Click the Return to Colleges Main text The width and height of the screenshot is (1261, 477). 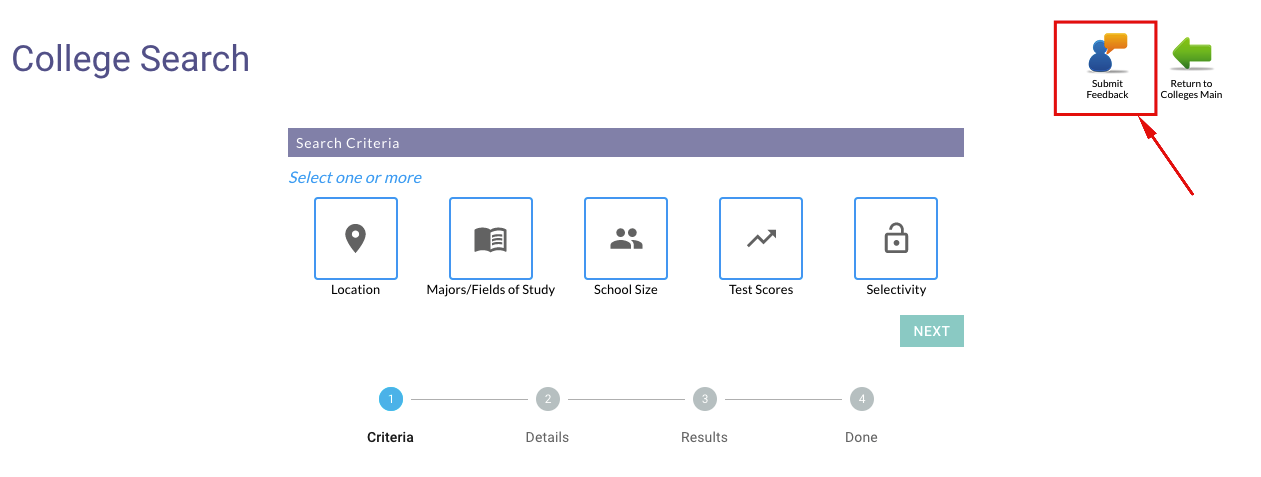point(1191,89)
